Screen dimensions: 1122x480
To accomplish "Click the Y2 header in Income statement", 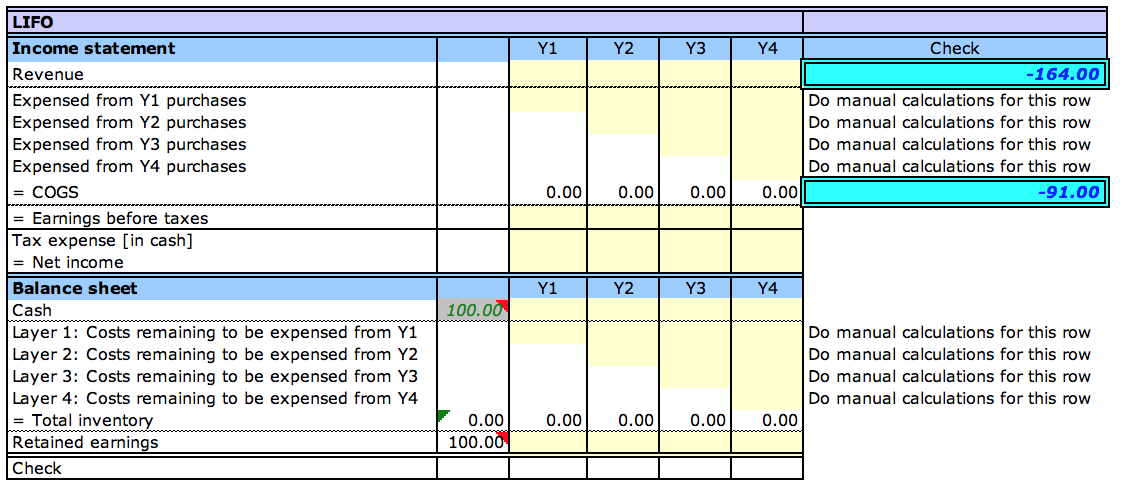I will (623, 49).
